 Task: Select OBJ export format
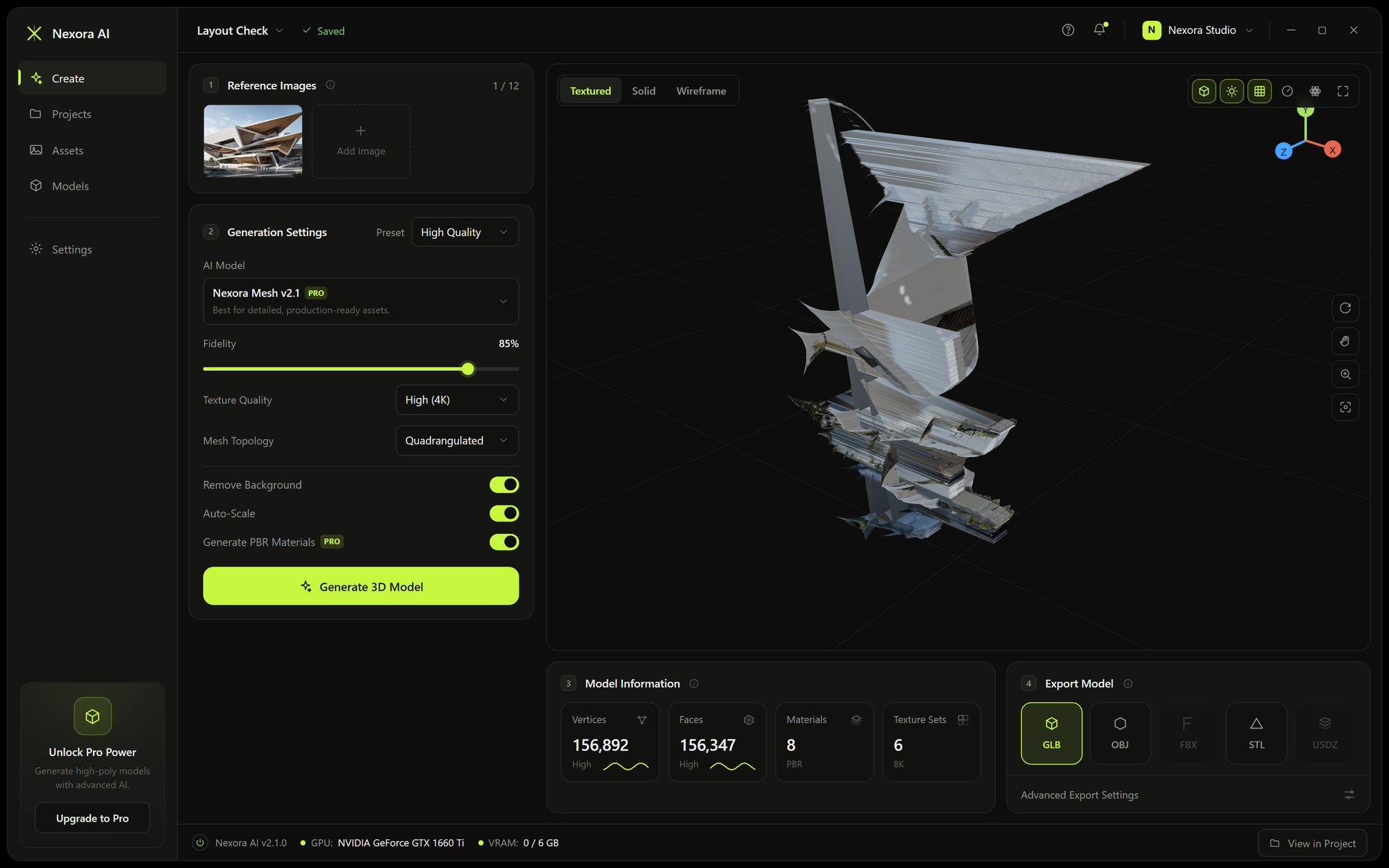[1120, 733]
